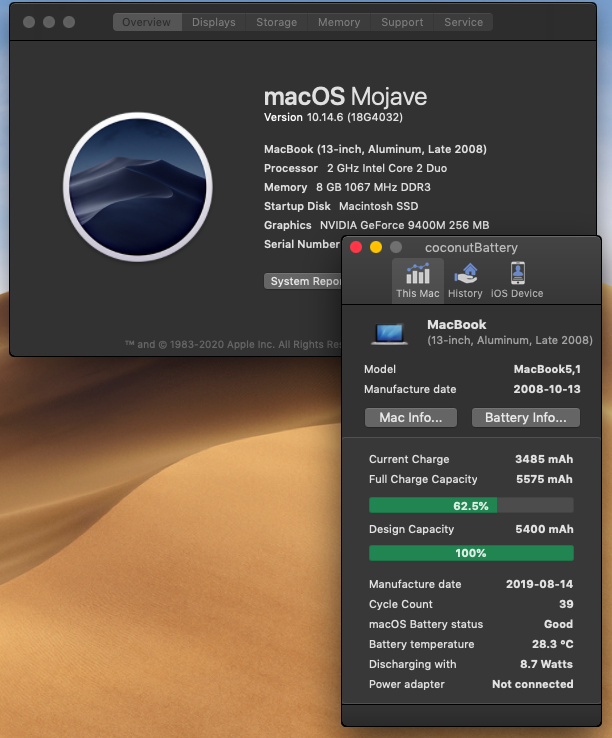
Task: Click the macOS Mojave logo image
Action: [138, 186]
